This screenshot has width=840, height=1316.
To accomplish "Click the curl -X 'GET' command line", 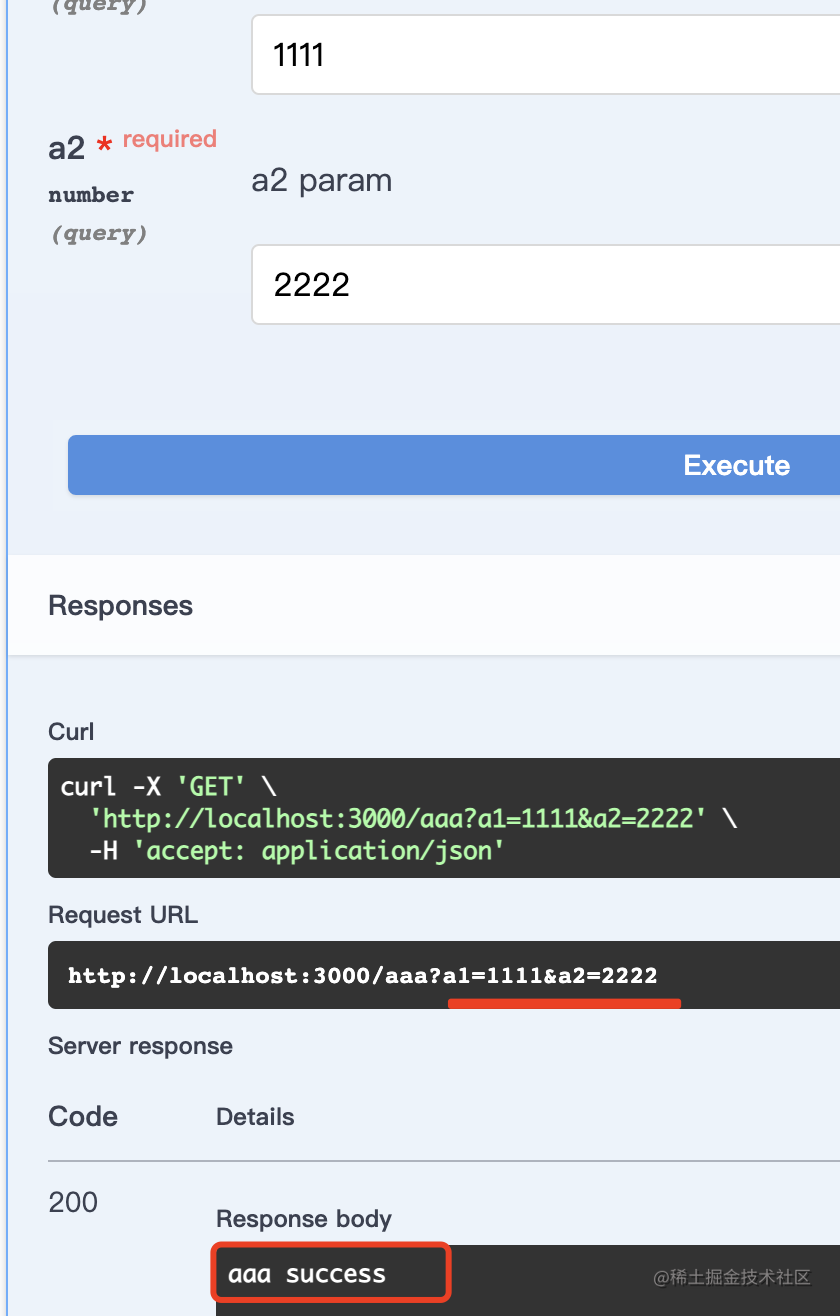I will point(168,787).
